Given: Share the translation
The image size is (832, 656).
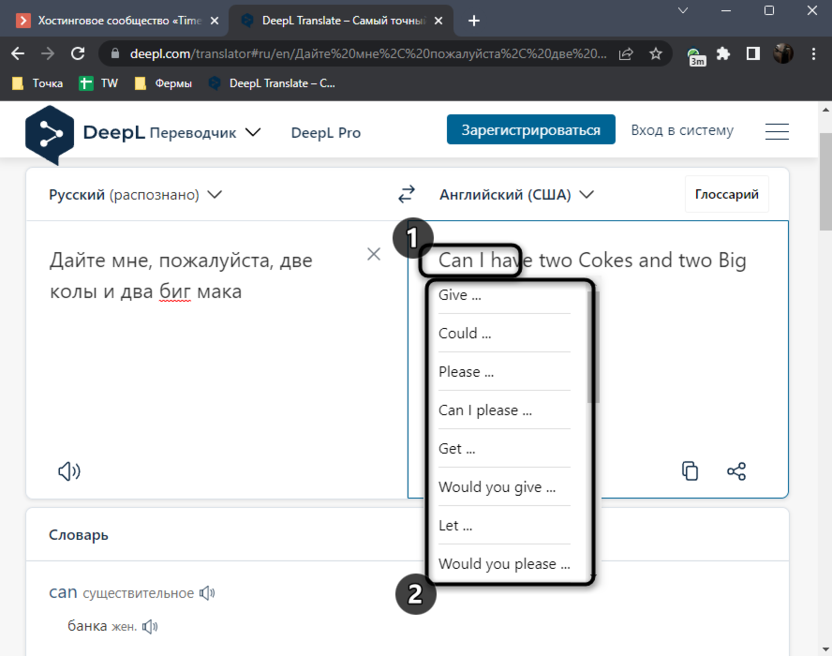Looking at the screenshot, I should (737, 471).
